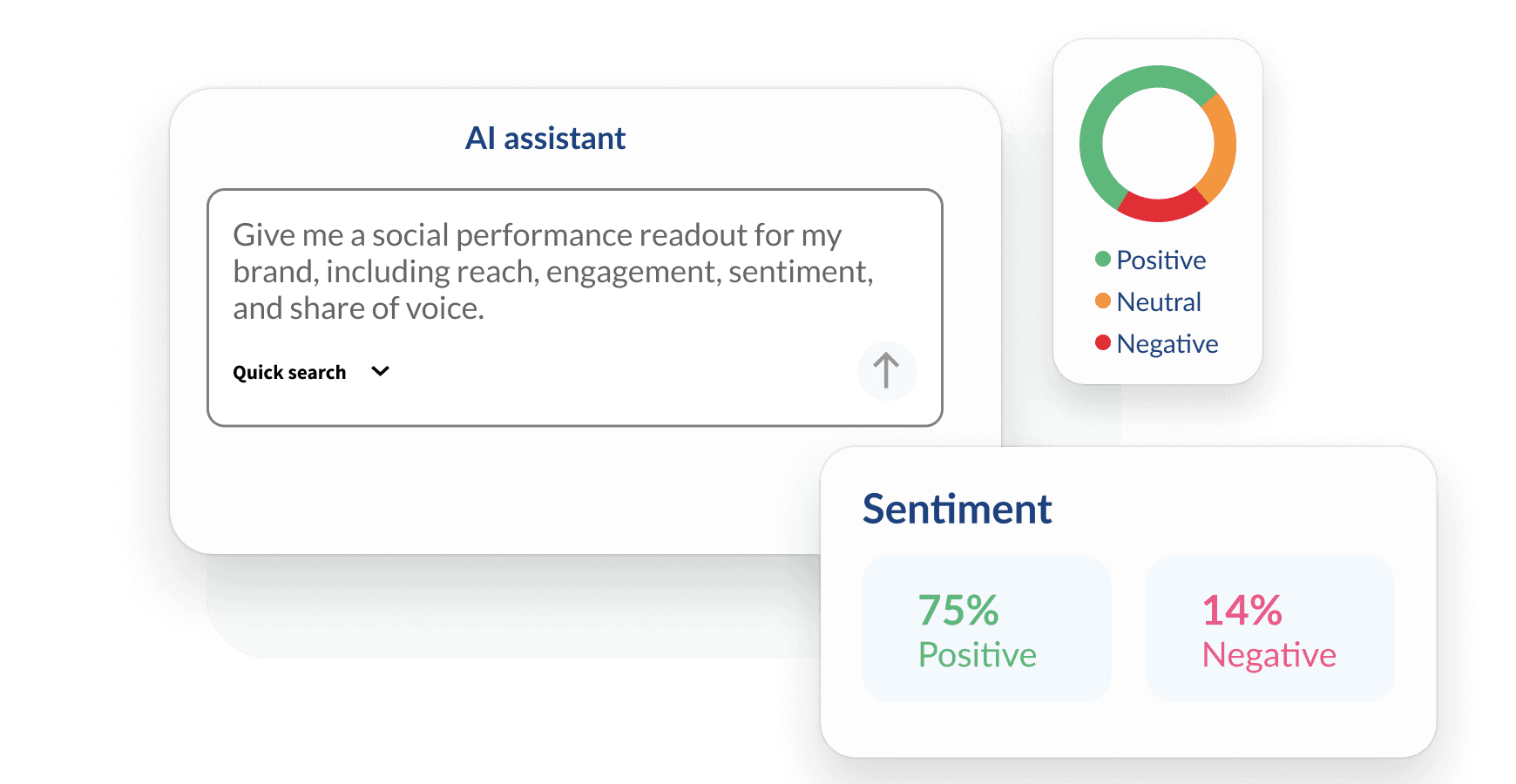Select the green Positive legend dot

(1102, 259)
